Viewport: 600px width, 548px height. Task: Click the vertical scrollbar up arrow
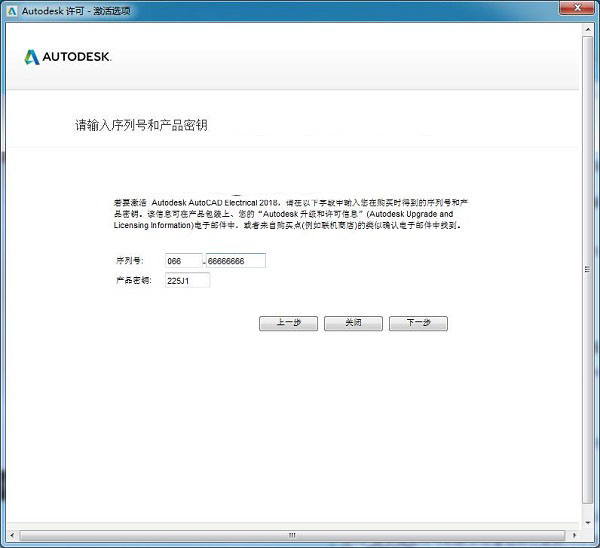pyautogui.click(x=588, y=31)
